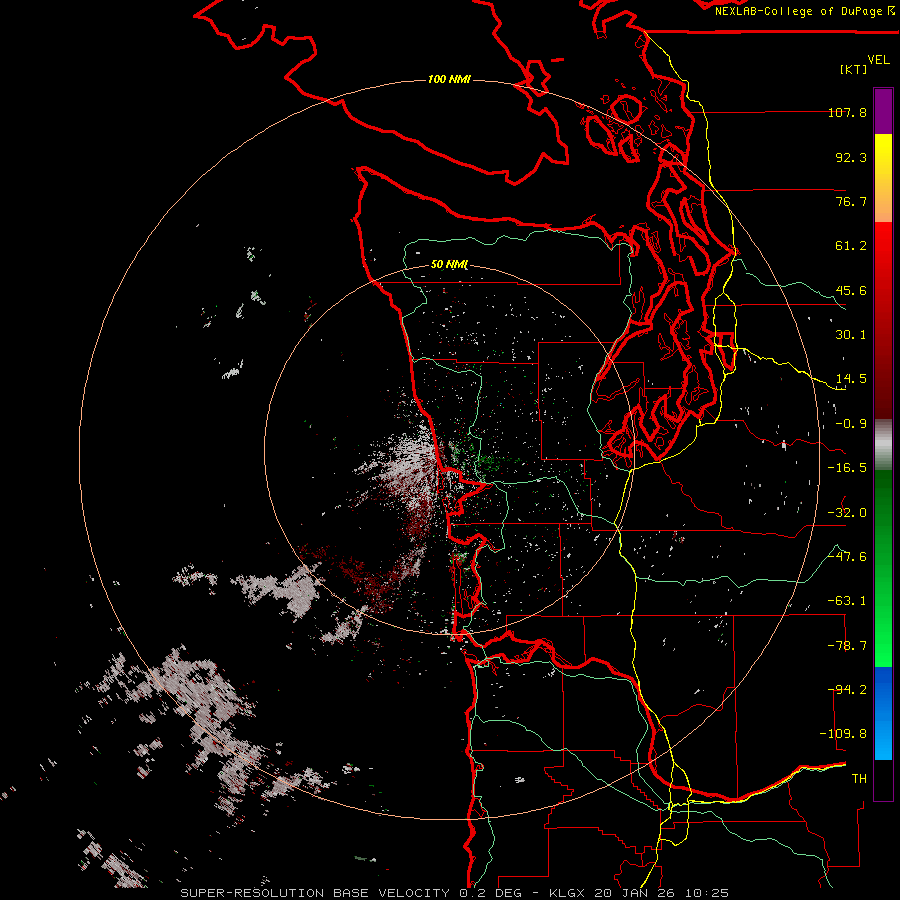Click the -109.8 velocity scale value
This screenshot has width=900, height=900.
[x=843, y=734]
